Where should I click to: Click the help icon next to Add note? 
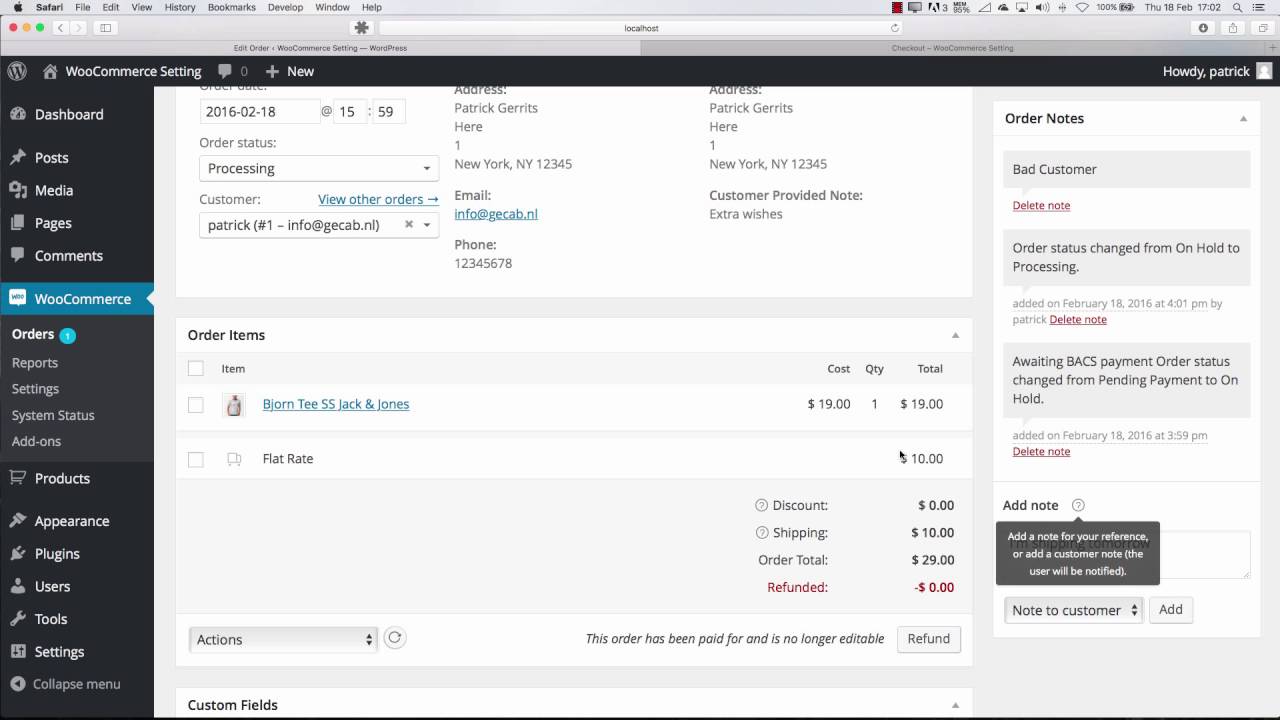pyautogui.click(x=1078, y=505)
